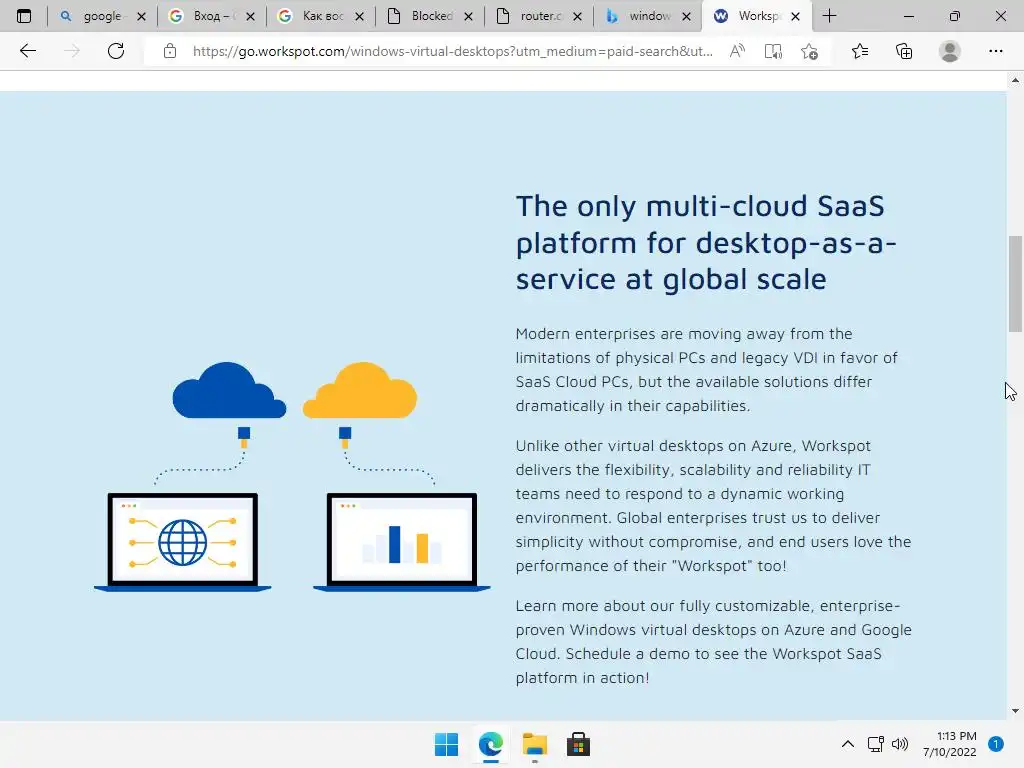Click the address bar URL field
Viewport: 1024px width, 768px height.
[x=453, y=51]
